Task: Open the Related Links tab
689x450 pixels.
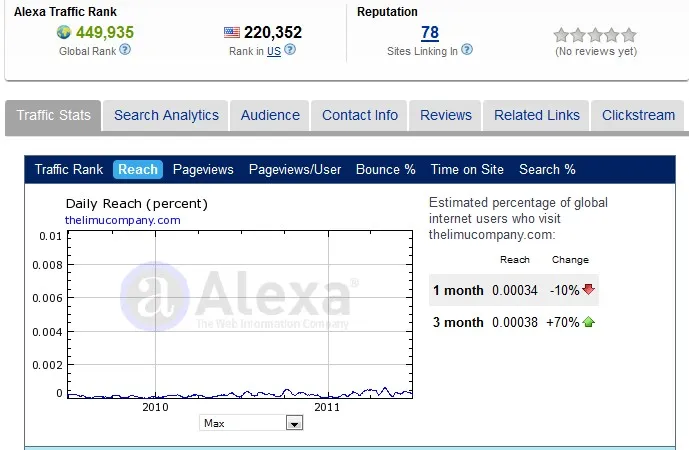Action: pos(537,115)
